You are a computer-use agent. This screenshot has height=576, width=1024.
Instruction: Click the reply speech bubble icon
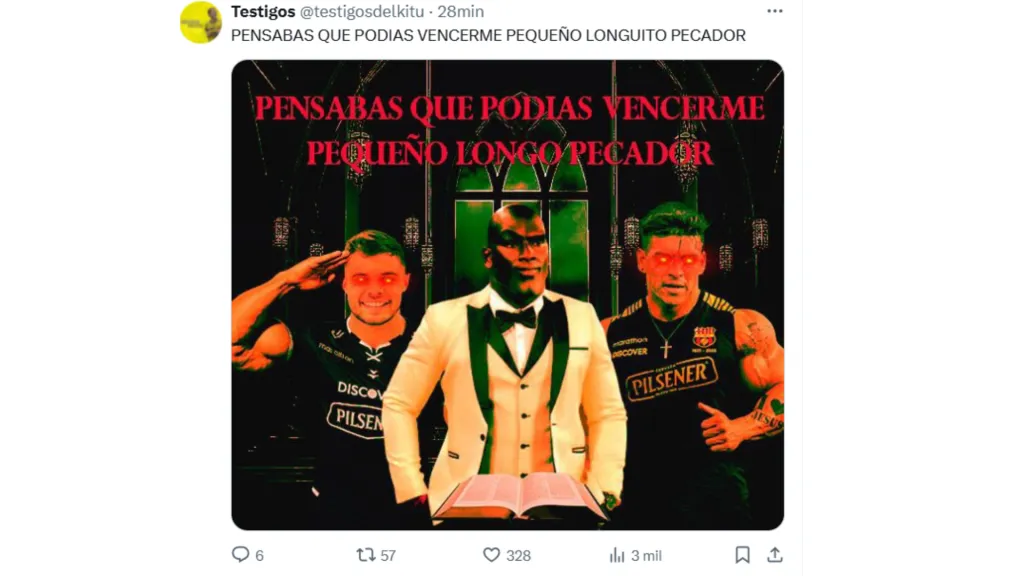(x=240, y=554)
